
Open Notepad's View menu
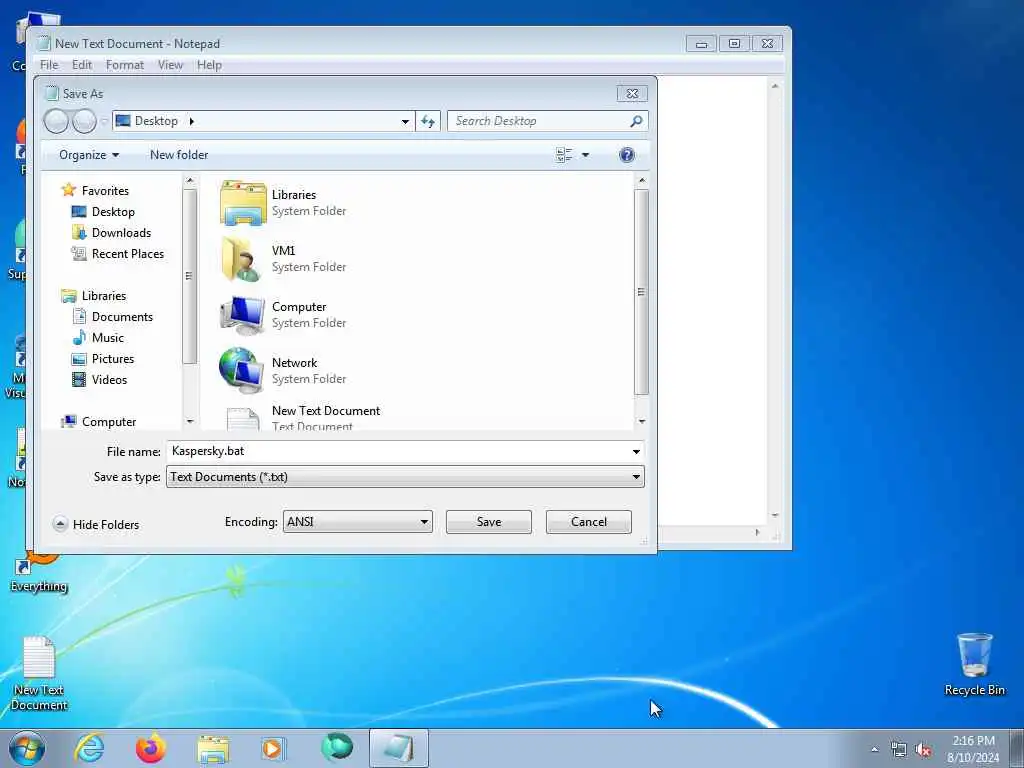click(x=170, y=65)
